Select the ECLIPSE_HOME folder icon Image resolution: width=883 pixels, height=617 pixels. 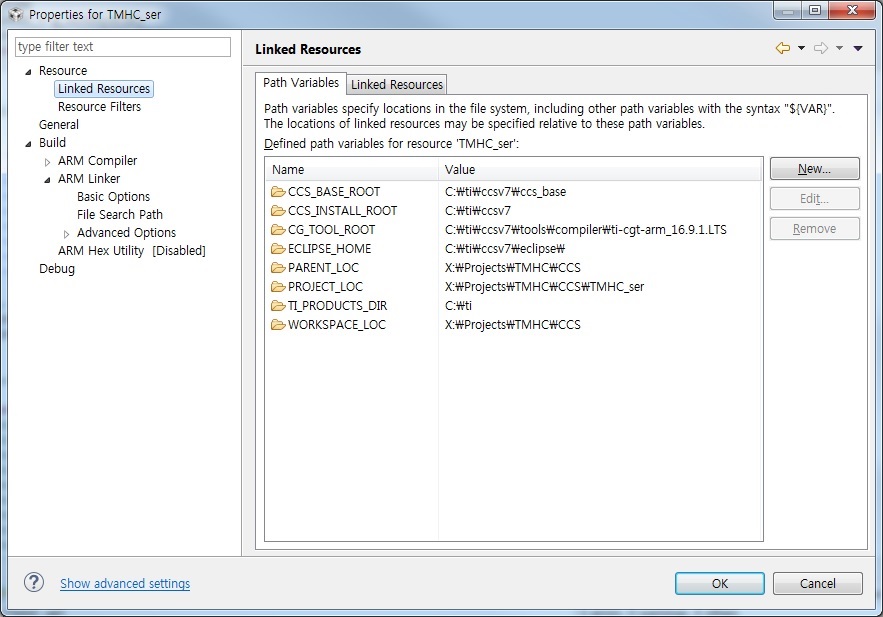[278, 249]
